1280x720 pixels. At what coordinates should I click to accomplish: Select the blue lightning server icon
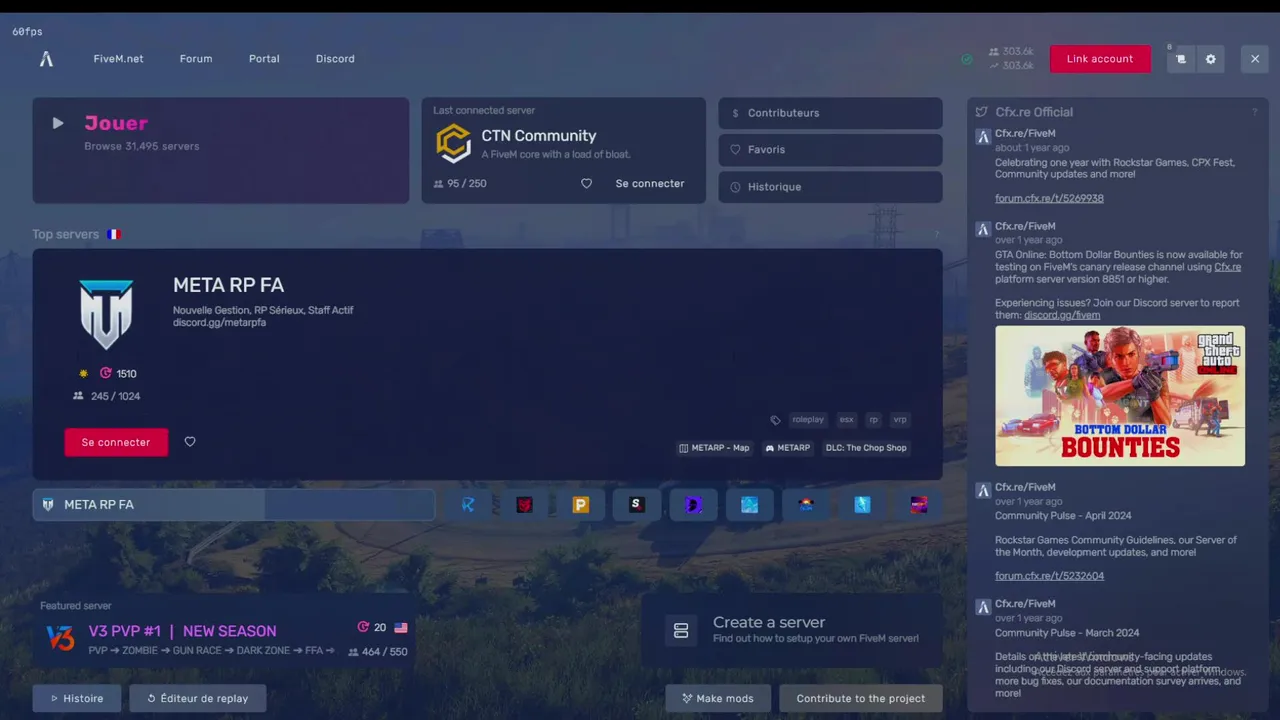[x=862, y=505]
